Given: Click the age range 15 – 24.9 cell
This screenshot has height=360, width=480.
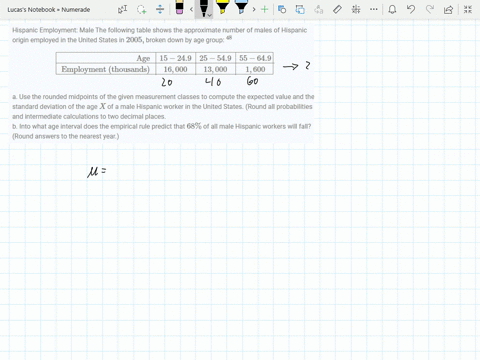Looking at the screenshot, I should tap(175, 58).
